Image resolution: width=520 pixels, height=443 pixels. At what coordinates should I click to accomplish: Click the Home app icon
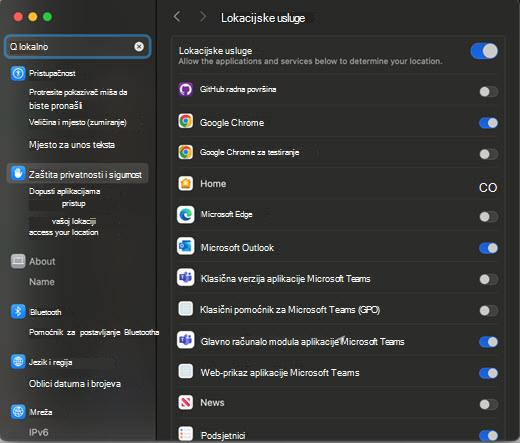click(x=185, y=183)
